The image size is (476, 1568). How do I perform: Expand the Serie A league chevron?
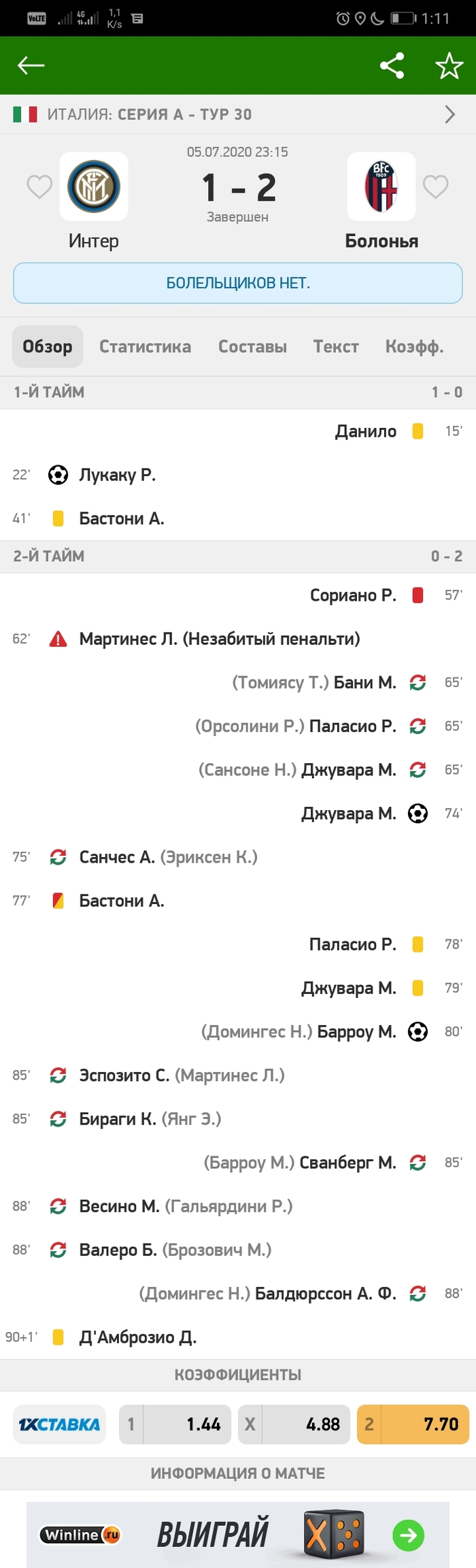449,114
